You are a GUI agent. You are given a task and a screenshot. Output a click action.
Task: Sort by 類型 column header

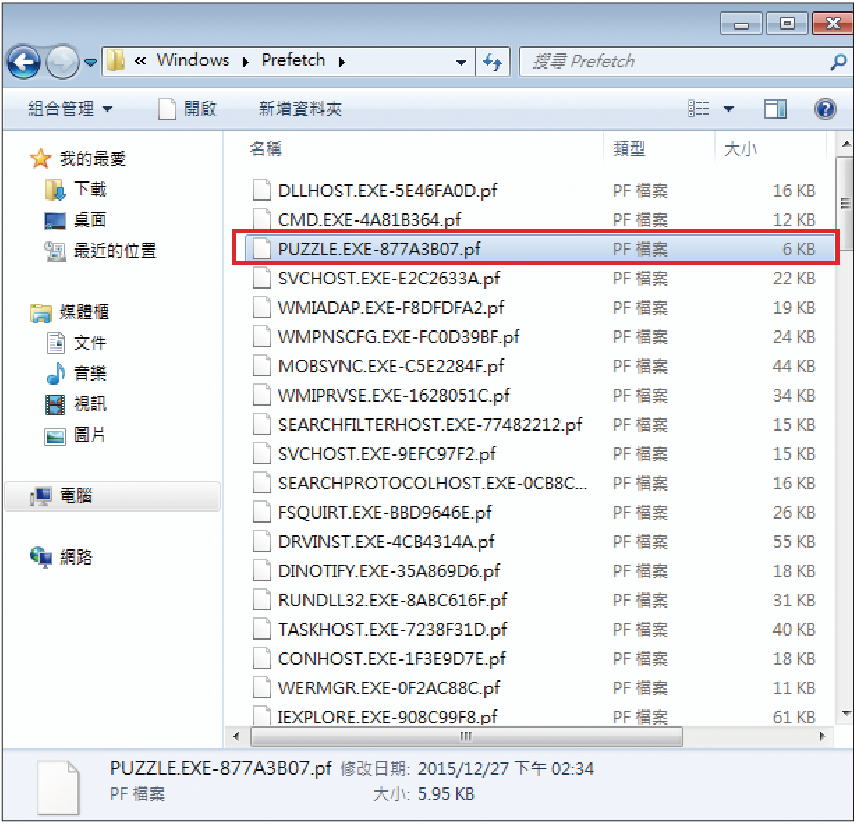[x=629, y=149]
